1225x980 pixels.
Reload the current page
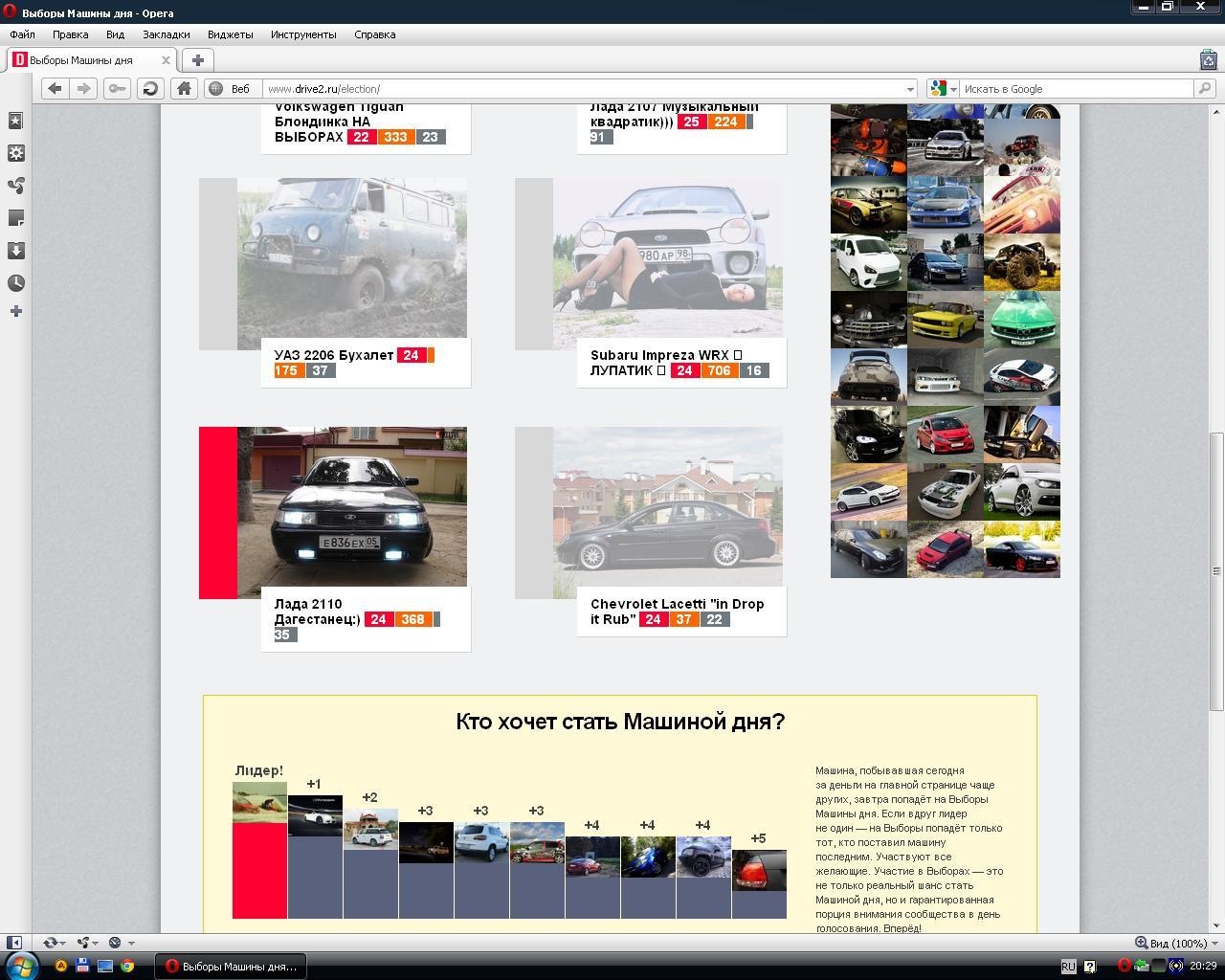[x=150, y=88]
